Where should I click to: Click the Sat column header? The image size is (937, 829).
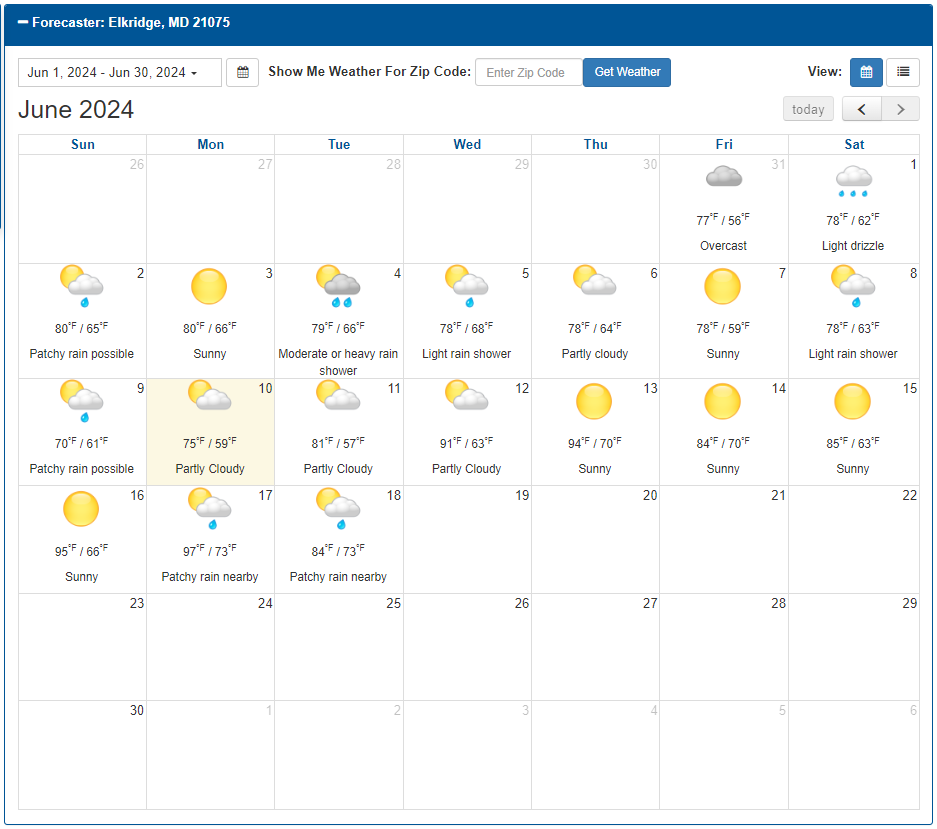tap(854, 145)
